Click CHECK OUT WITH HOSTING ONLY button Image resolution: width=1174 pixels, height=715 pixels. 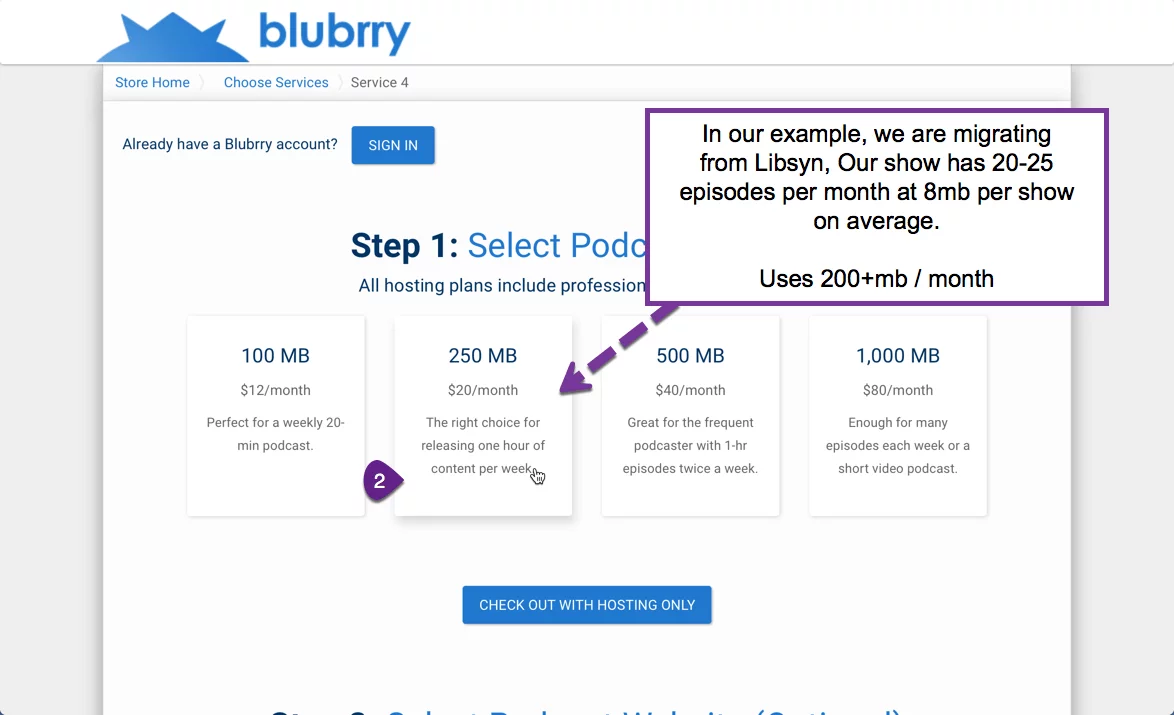coord(587,605)
